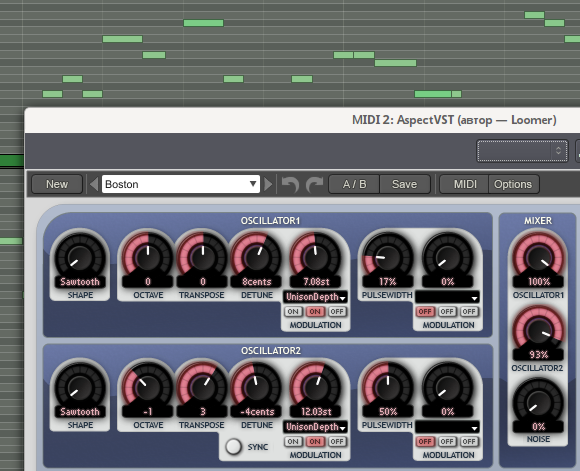
Task: Click Oscillator2 Transpose knob showing 3
Action: tap(203, 387)
